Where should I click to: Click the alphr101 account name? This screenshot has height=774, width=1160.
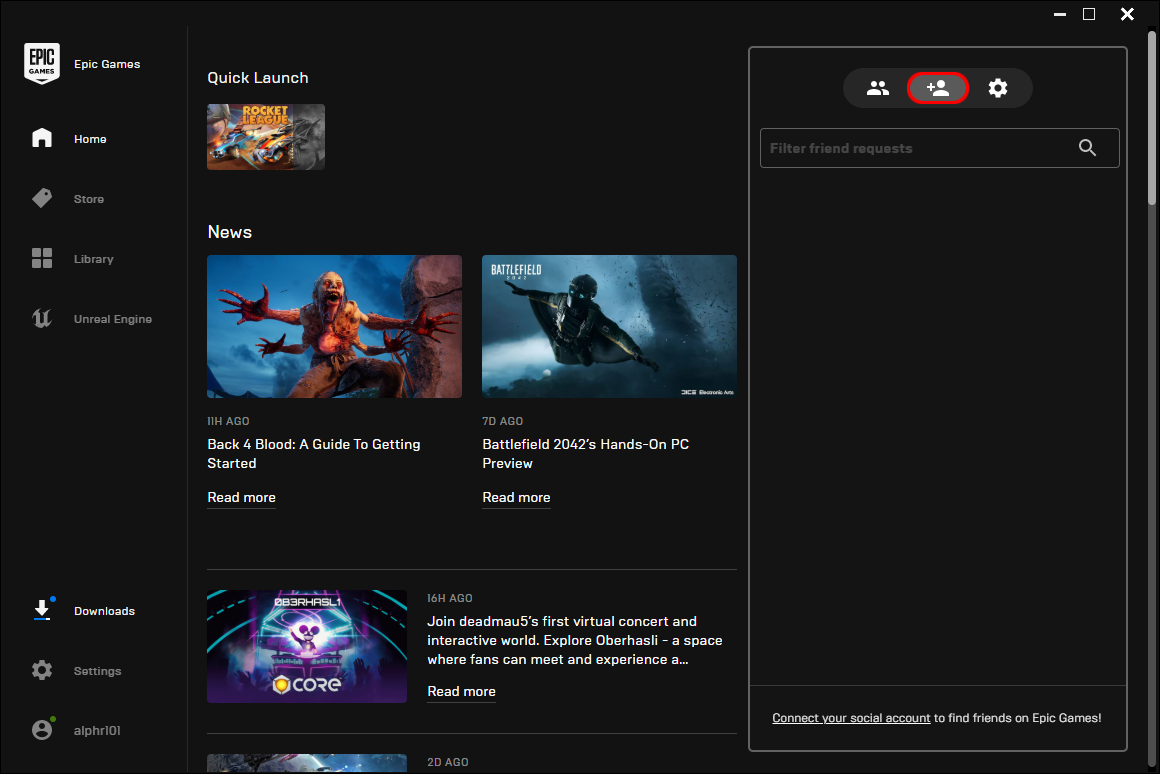[x=97, y=730]
